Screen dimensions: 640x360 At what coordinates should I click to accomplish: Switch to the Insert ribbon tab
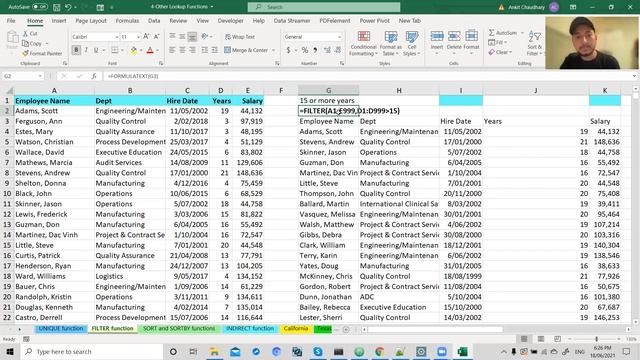[x=59, y=20]
